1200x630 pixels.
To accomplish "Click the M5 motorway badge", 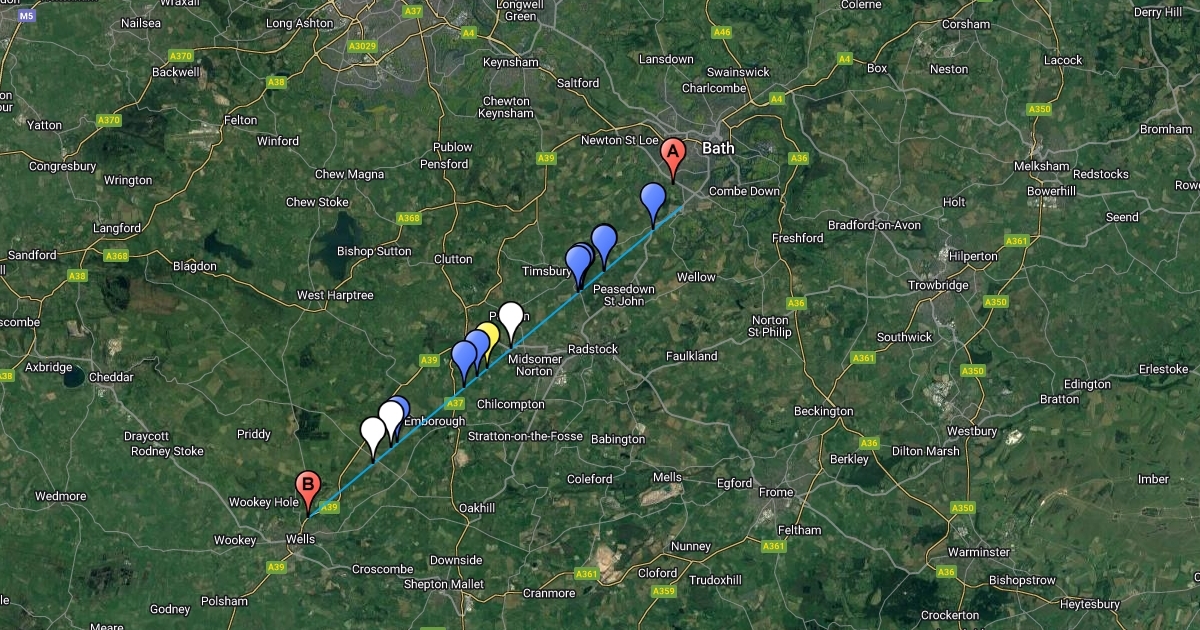I will pyautogui.click(x=27, y=17).
